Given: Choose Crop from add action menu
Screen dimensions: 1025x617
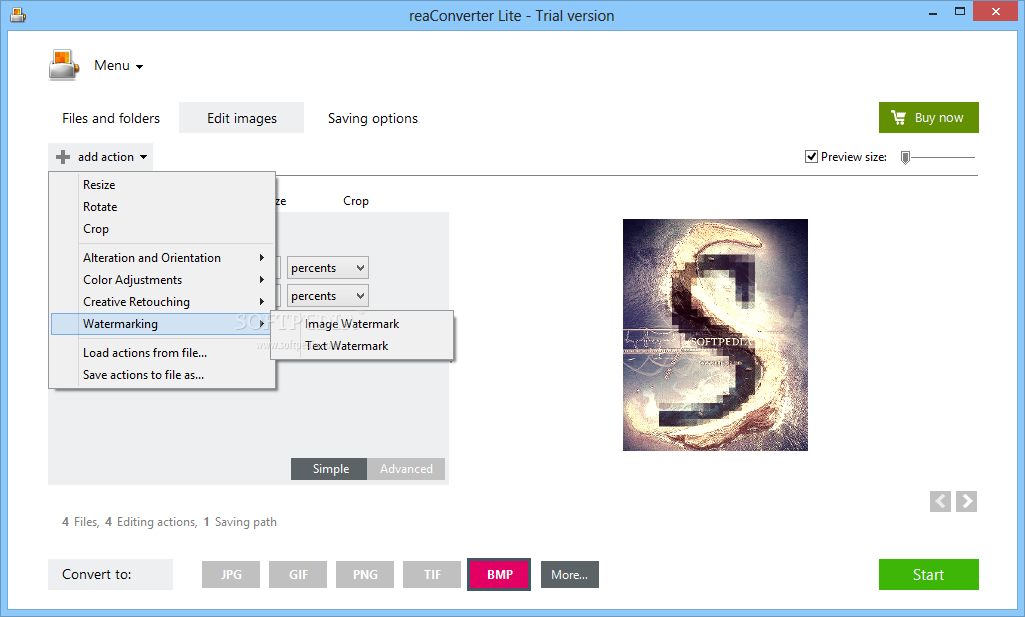Looking at the screenshot, I should 162,229.
